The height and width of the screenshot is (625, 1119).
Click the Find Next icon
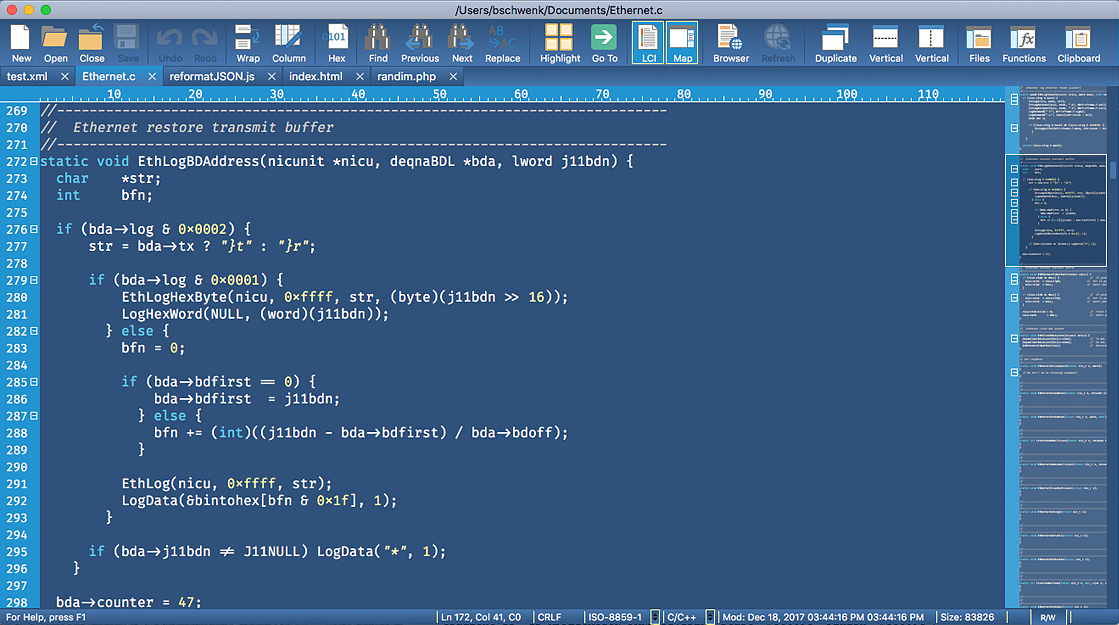point(461,43)
